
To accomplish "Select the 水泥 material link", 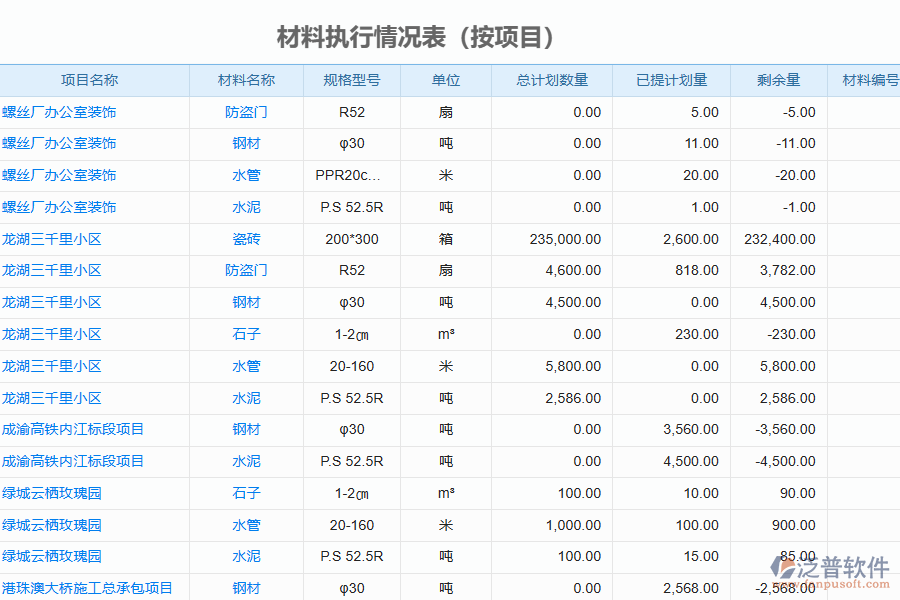I will (246, 207).
